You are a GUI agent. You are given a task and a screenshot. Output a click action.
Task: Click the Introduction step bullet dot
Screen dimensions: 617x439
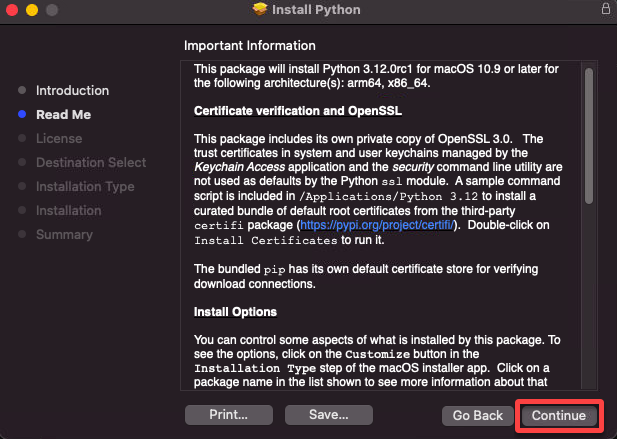tap(22, 90)
